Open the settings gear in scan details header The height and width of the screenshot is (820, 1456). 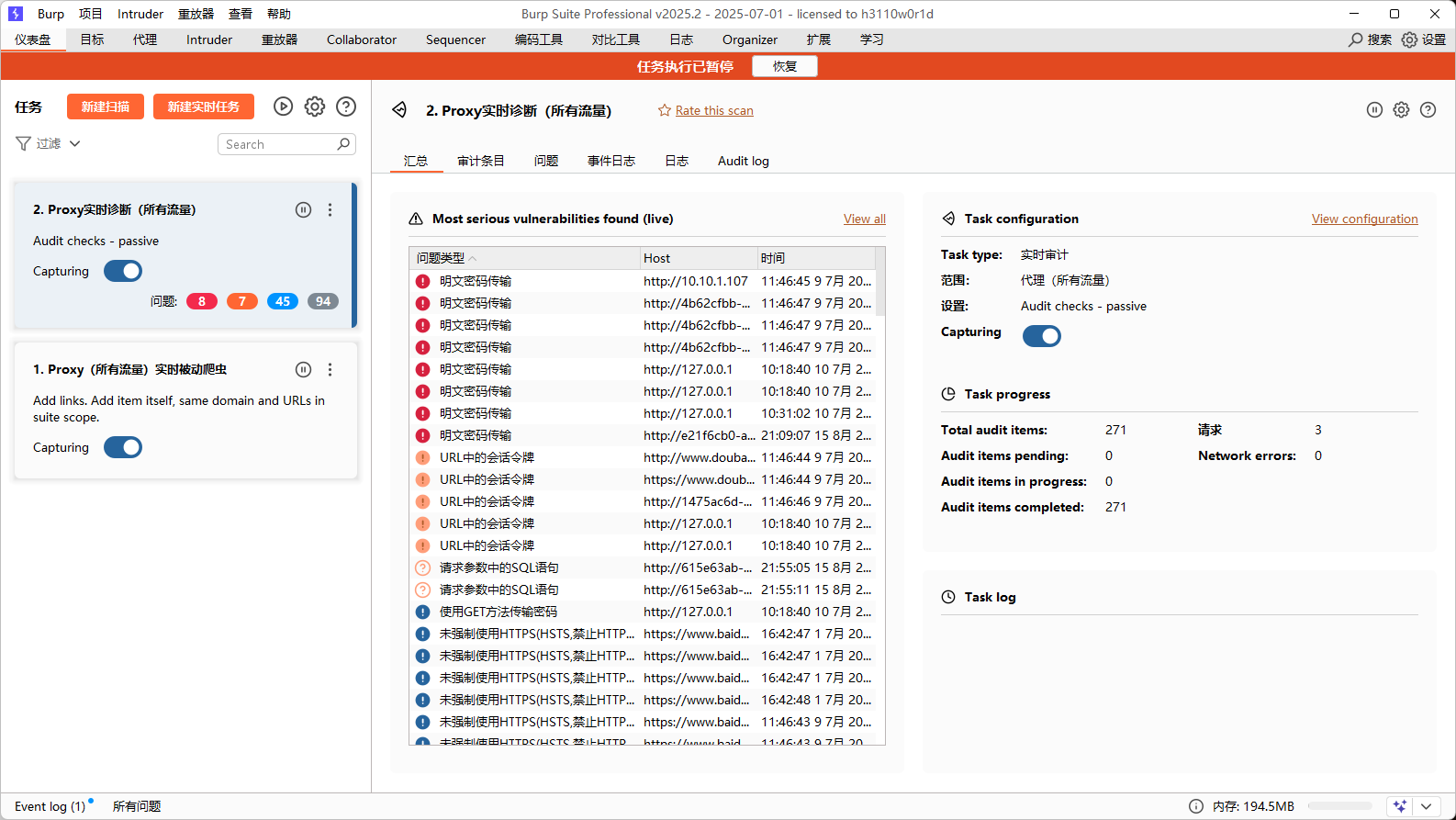click(1401, 110)
